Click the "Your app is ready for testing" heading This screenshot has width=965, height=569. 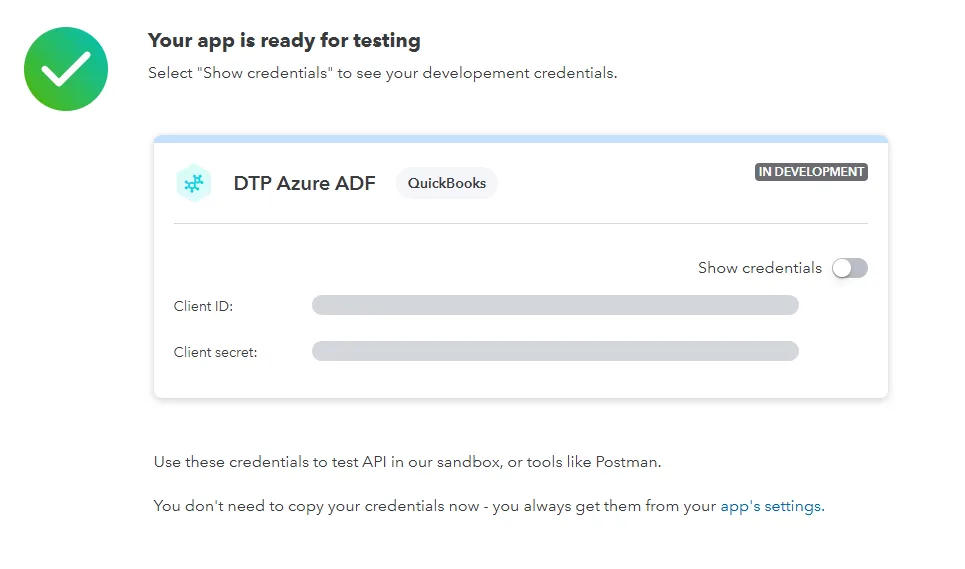pos(284,41)
